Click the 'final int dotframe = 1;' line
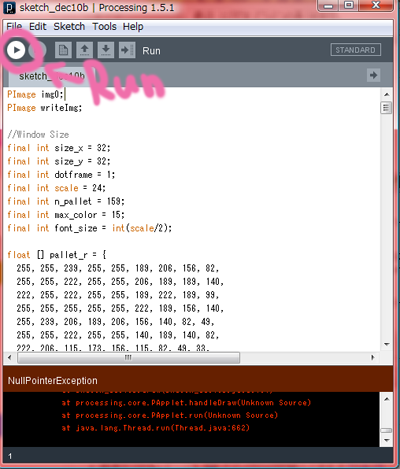The image size is (400, 469). click(x=61, y=175)
